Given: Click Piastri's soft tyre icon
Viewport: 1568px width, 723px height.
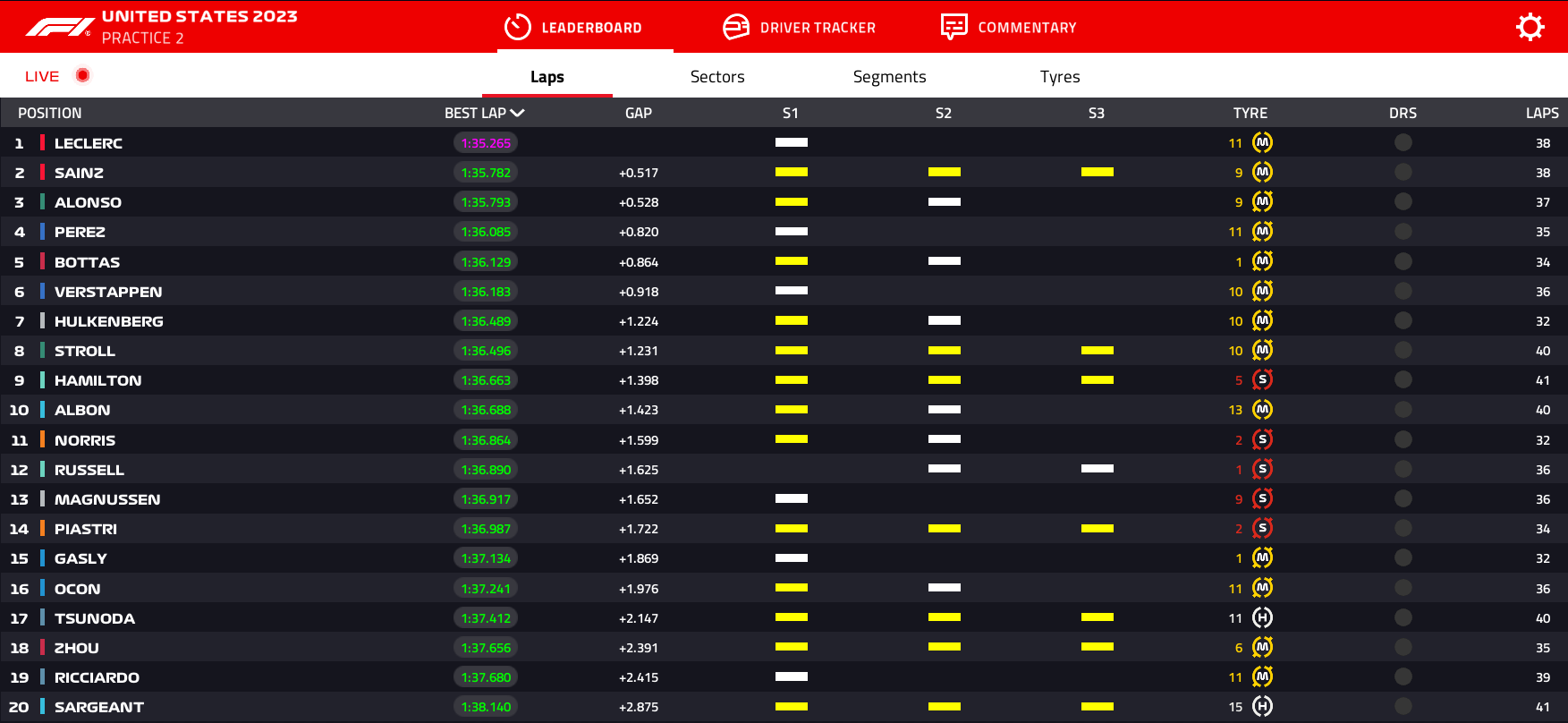Looking at the screenshot, I should (x=1262, y=528).
